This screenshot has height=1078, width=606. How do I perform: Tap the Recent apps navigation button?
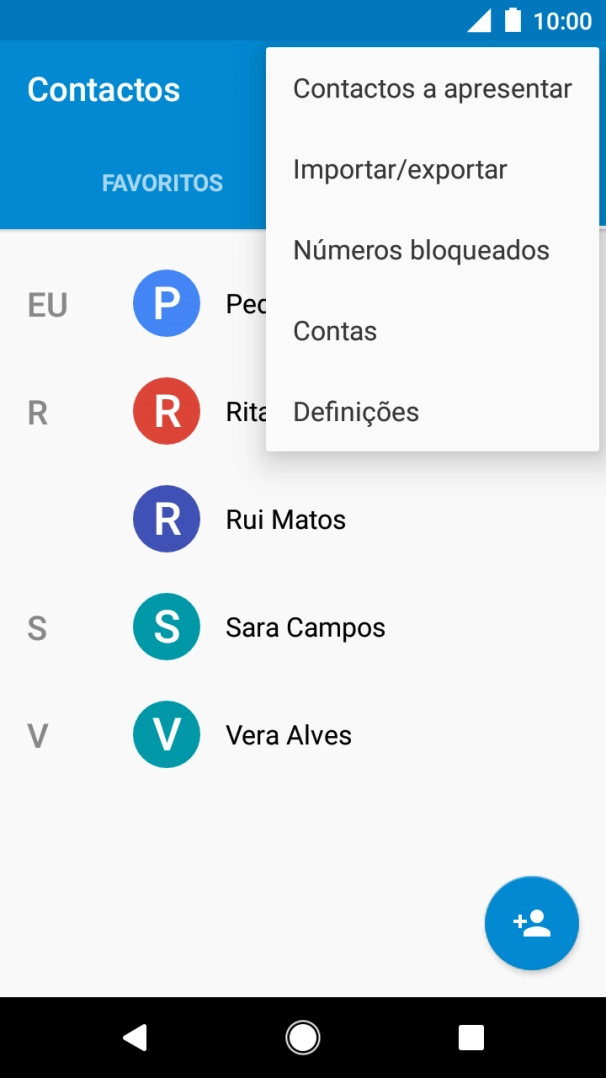click(470, 1037)
